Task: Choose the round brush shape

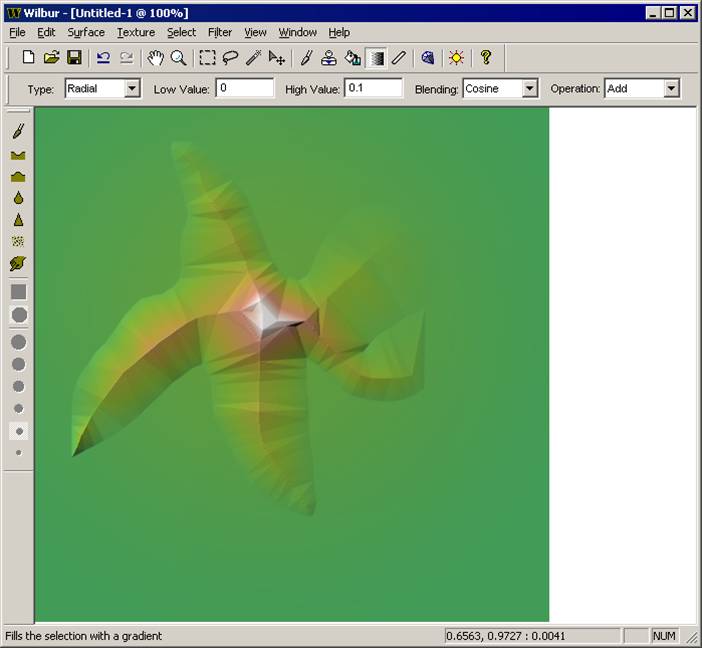Action: click(19, 315)
